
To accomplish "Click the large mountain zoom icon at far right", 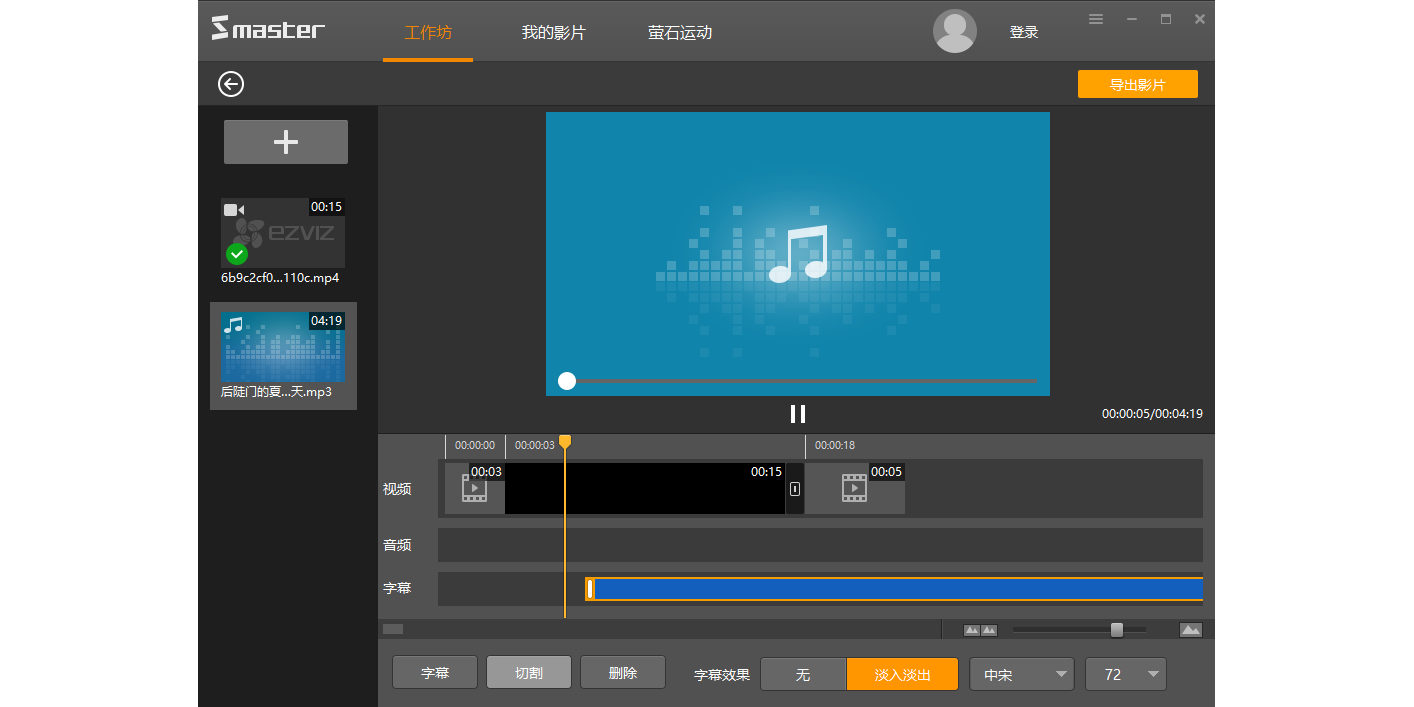I will click(1191, 629).
